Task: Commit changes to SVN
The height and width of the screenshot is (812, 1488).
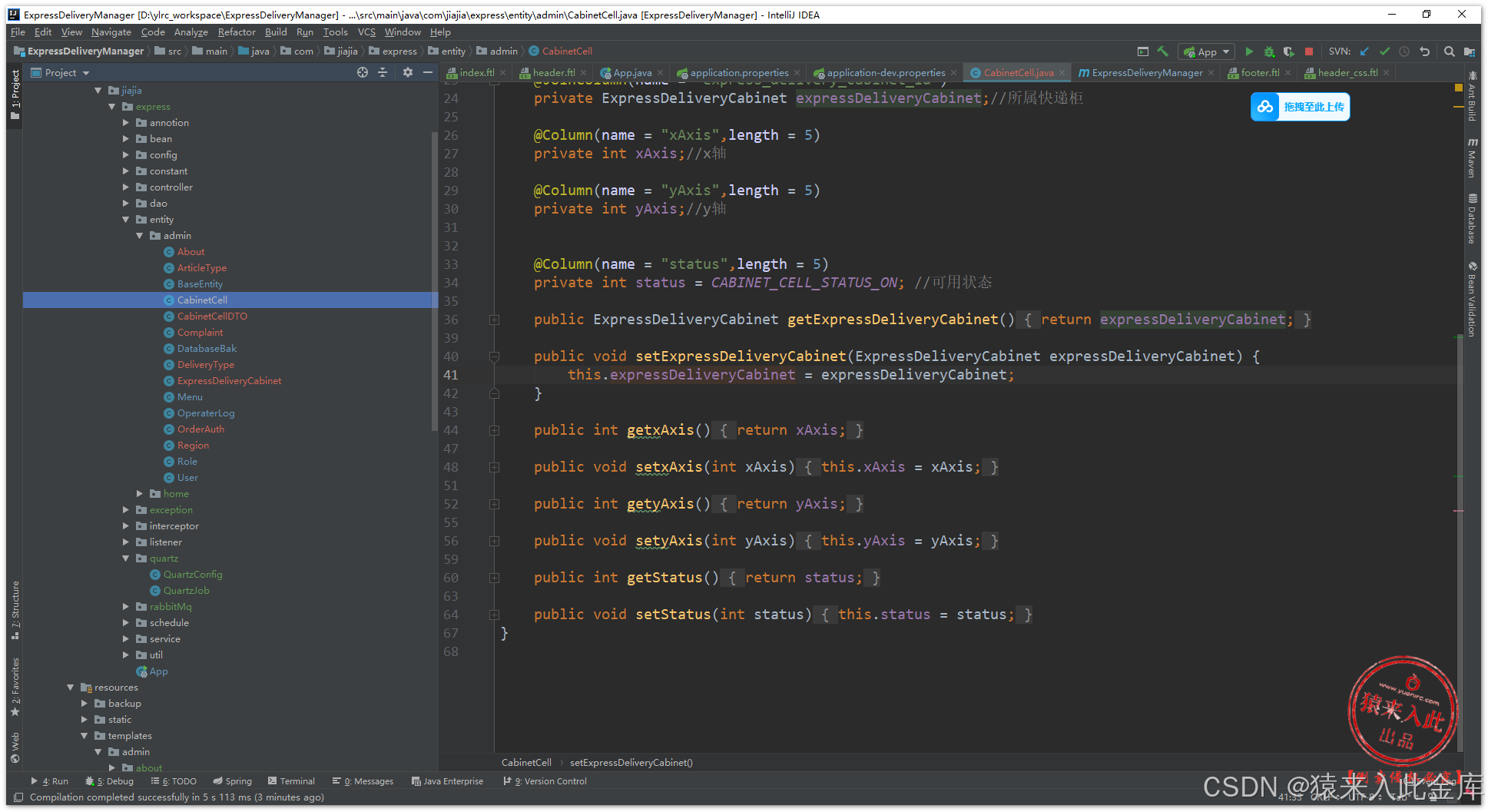Action: [x=1384, y=51]
